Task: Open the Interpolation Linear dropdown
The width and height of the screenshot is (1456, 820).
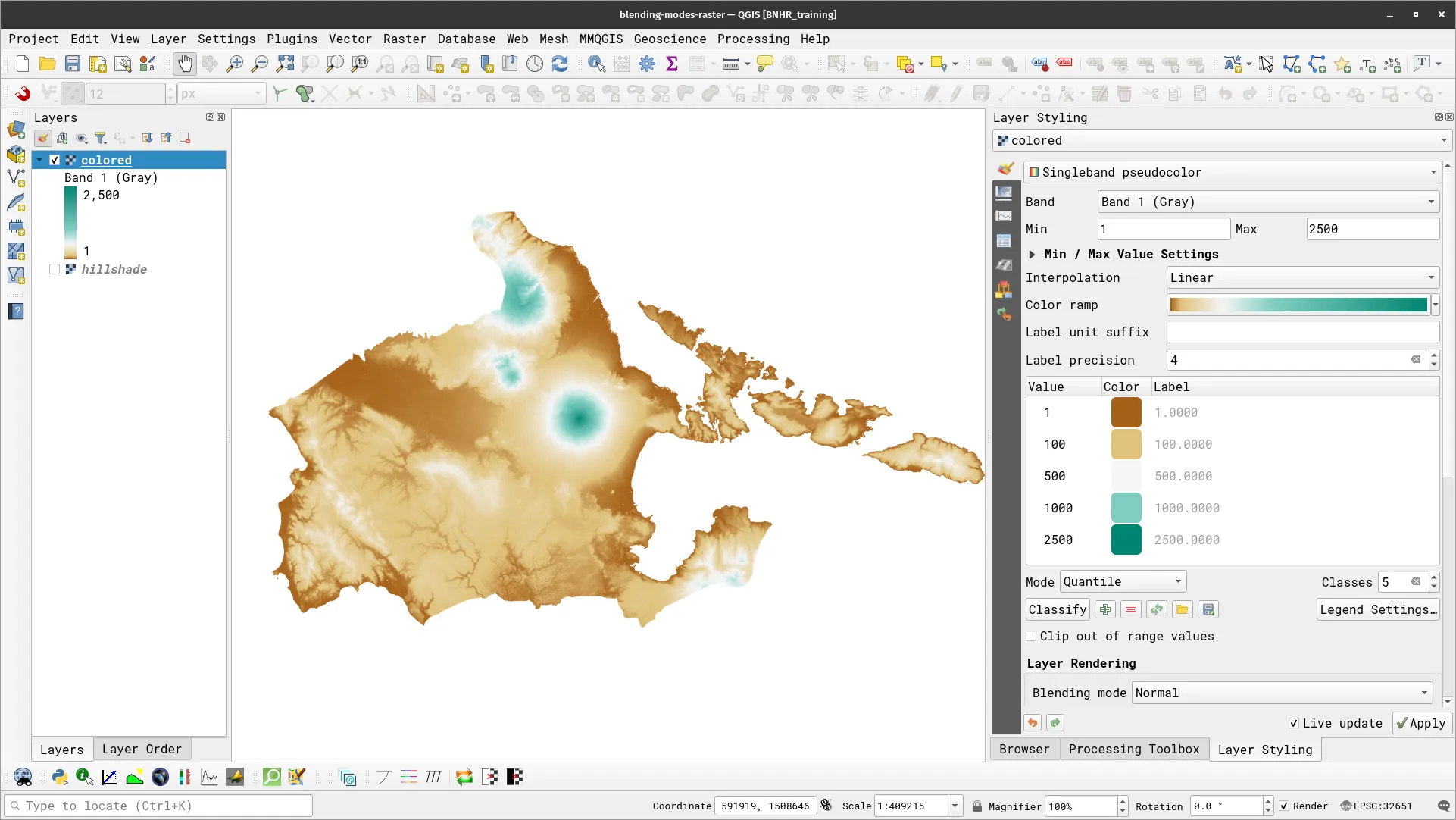Action: (x=1302, y=277)
